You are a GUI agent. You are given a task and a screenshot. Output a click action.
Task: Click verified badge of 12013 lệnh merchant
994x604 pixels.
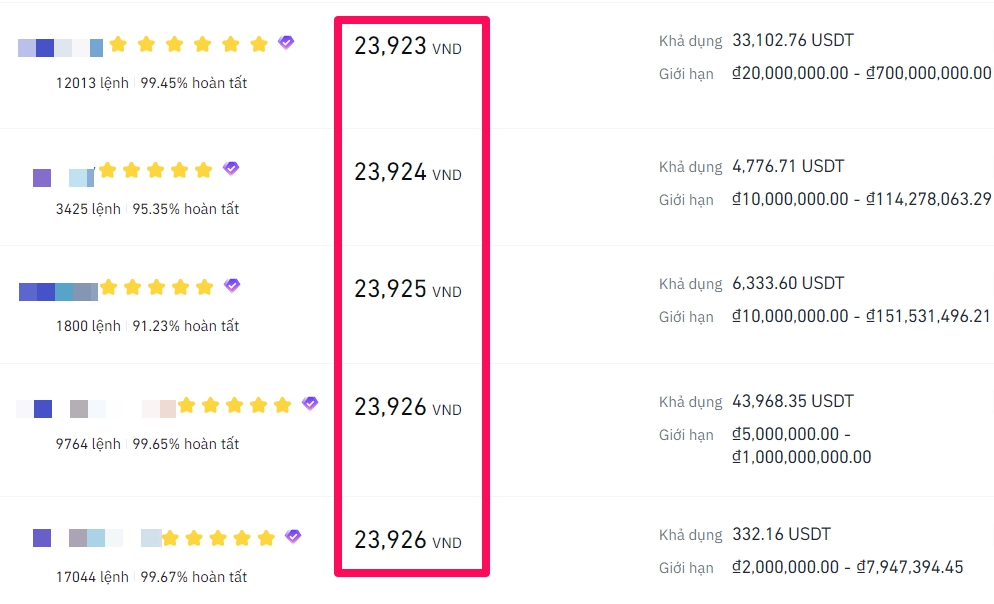tap(286, 42)
